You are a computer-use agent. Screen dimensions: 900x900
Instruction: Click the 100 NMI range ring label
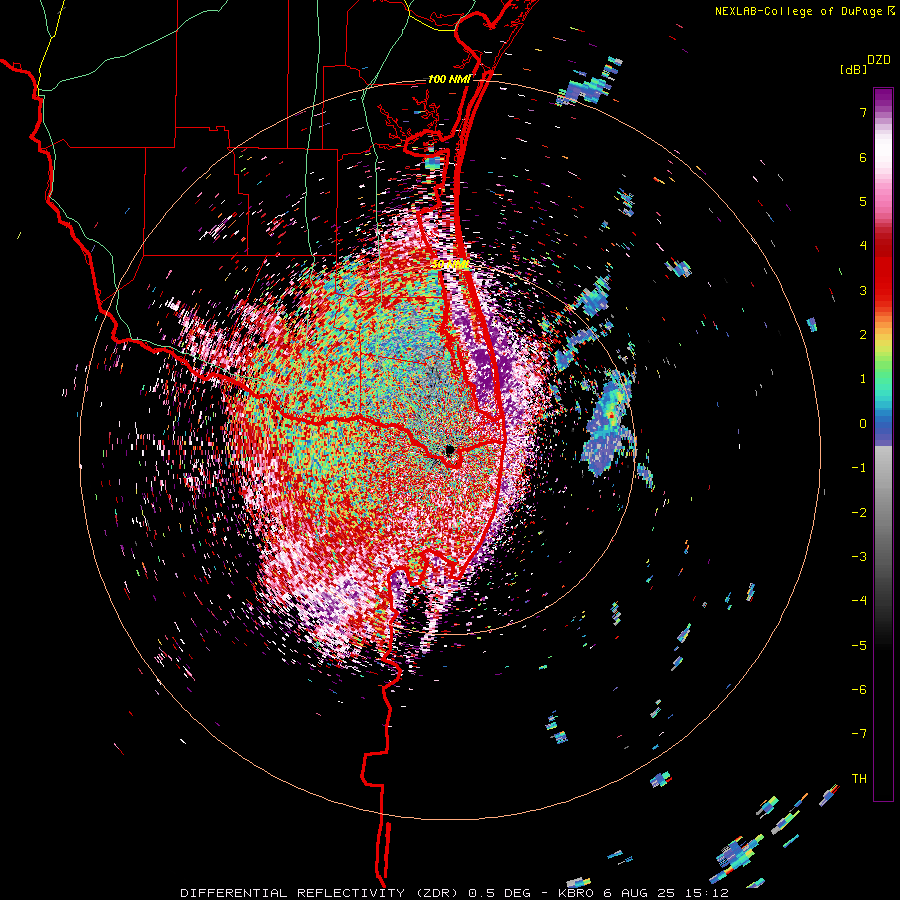point(449,79)
